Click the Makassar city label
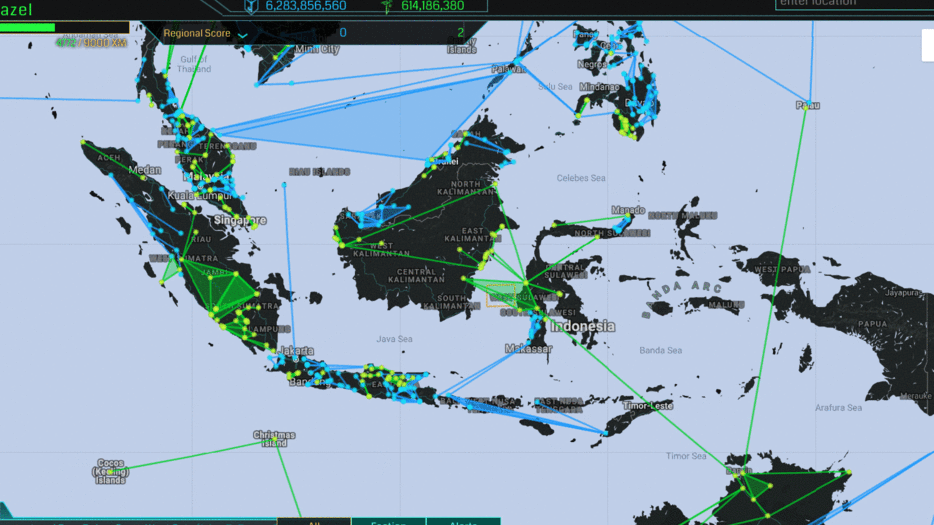 click(x=528, y=349)
